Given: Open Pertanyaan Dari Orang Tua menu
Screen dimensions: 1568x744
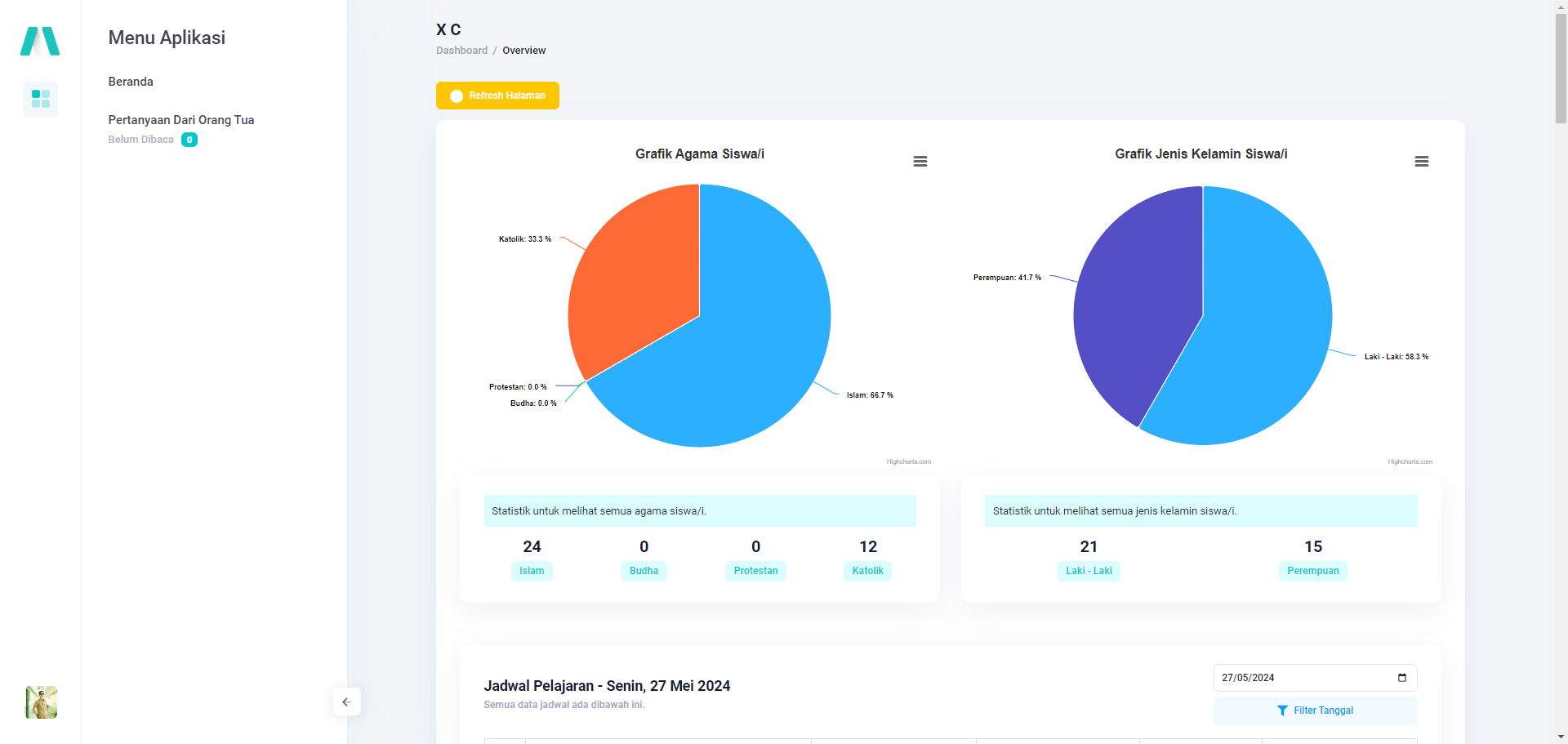Looking at the screenshot, I should click(x=180, y=120).
